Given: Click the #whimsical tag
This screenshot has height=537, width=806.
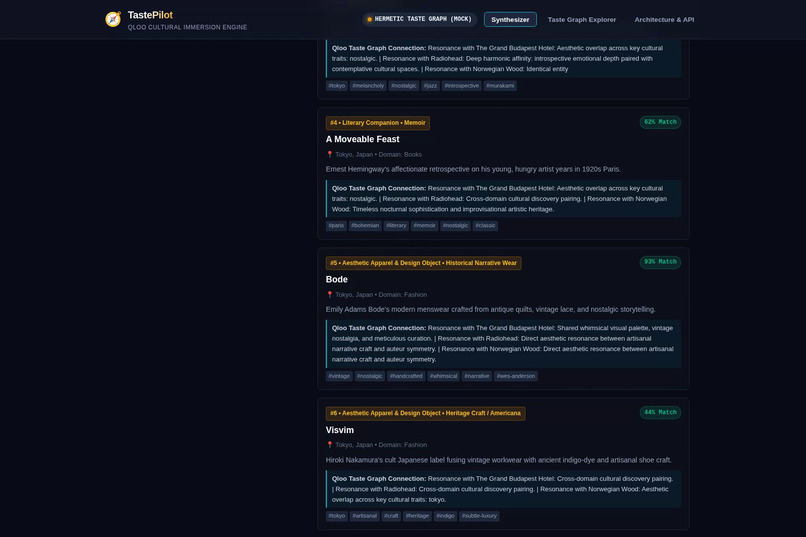Looking at the screenshot, I should coord(444,376).
